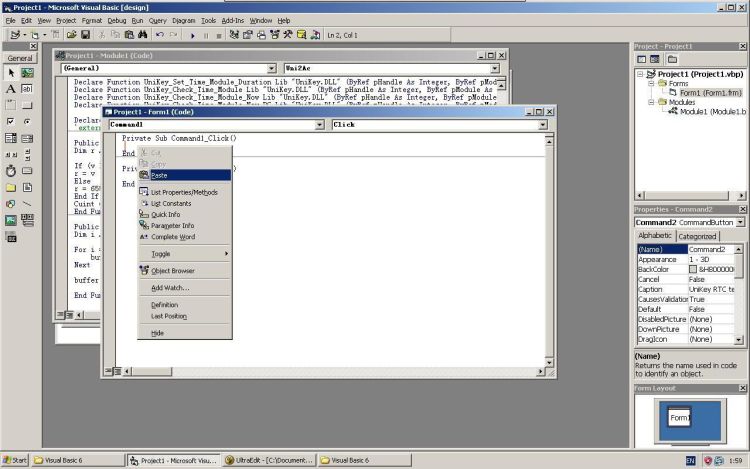Select the Appearance property row
This screenshot has width=750, height=469.
pos(686,259)
